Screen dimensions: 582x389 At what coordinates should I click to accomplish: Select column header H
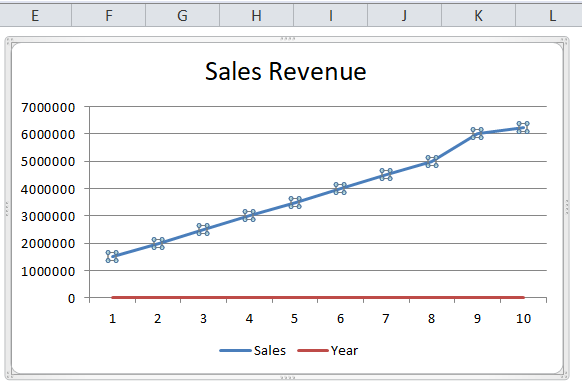coord(256,16)
